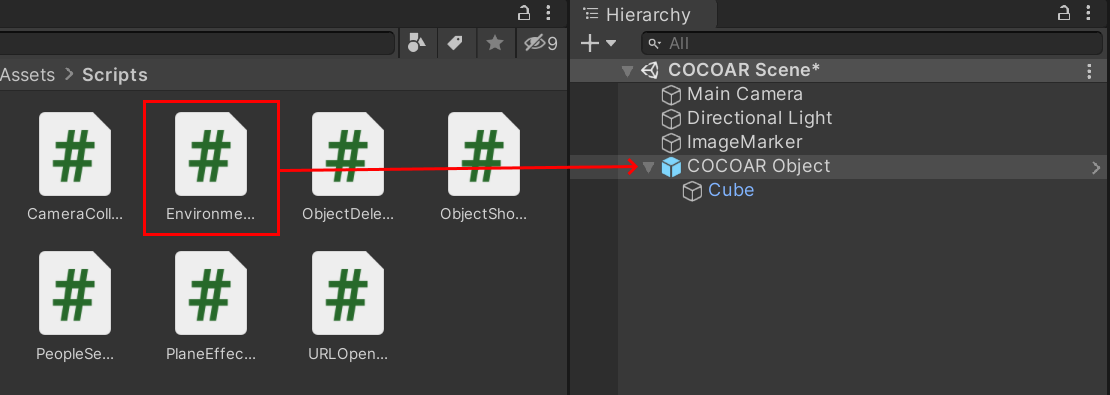Collapse the COCOAR Object tree node
This screenshot has height=395, width=1110.
pos(648,167)
